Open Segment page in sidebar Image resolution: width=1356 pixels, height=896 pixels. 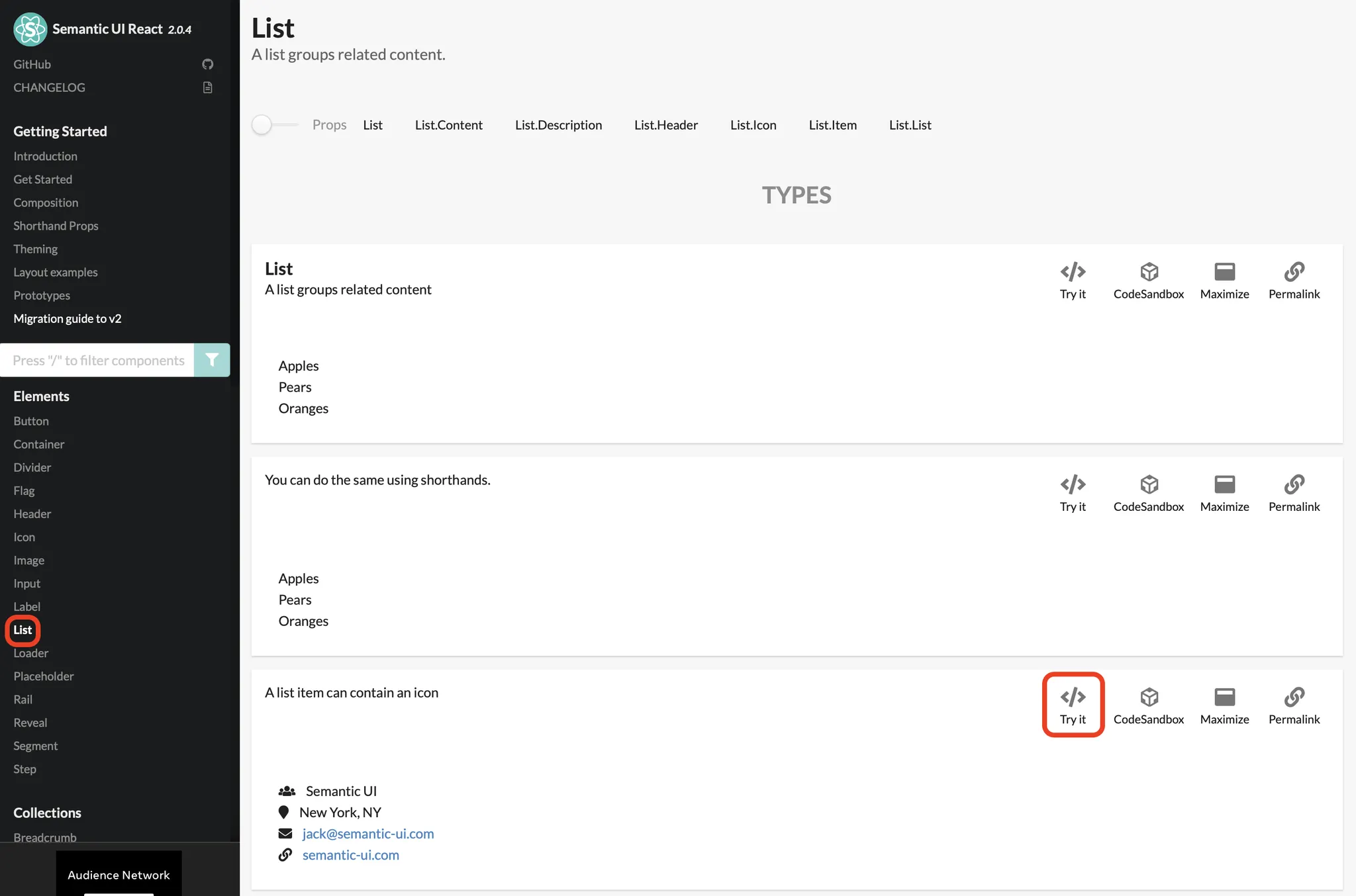[36, 746]
